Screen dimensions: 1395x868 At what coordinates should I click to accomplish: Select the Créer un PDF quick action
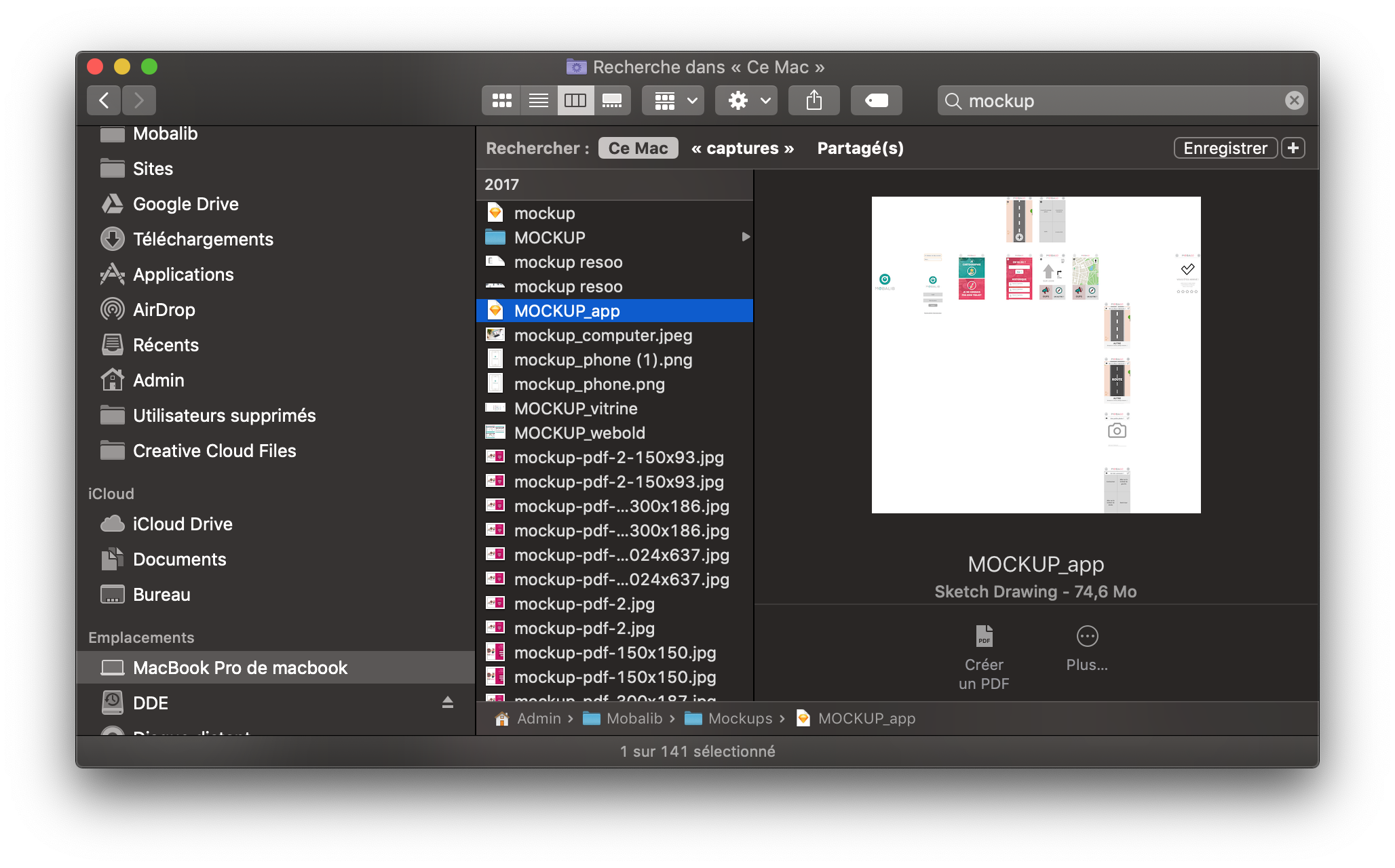click(984, 654)
